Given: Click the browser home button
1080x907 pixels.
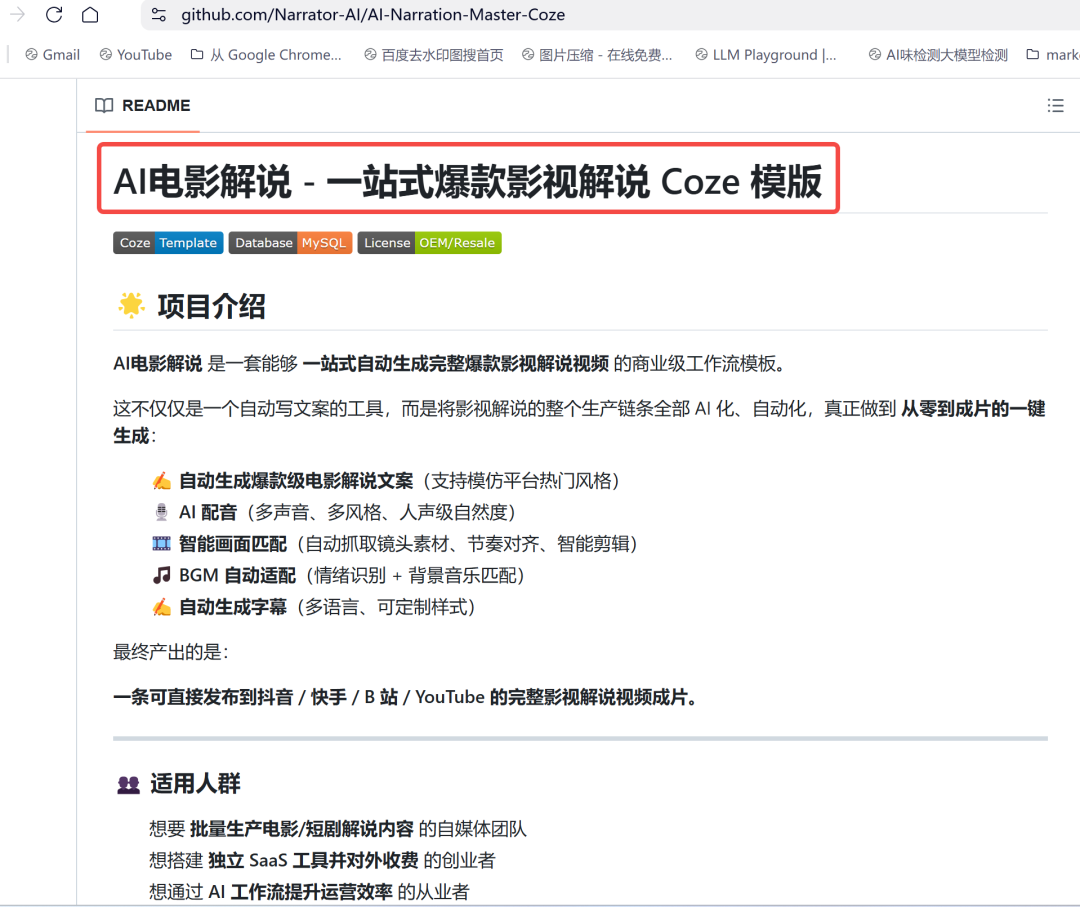Looking at the screenshot, I should click(90, 14).
